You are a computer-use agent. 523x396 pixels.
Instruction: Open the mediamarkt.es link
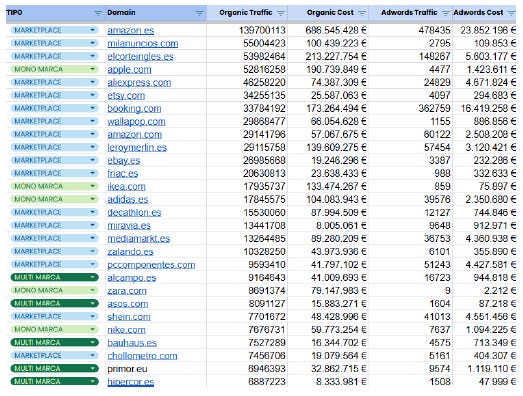coord(139,239)
